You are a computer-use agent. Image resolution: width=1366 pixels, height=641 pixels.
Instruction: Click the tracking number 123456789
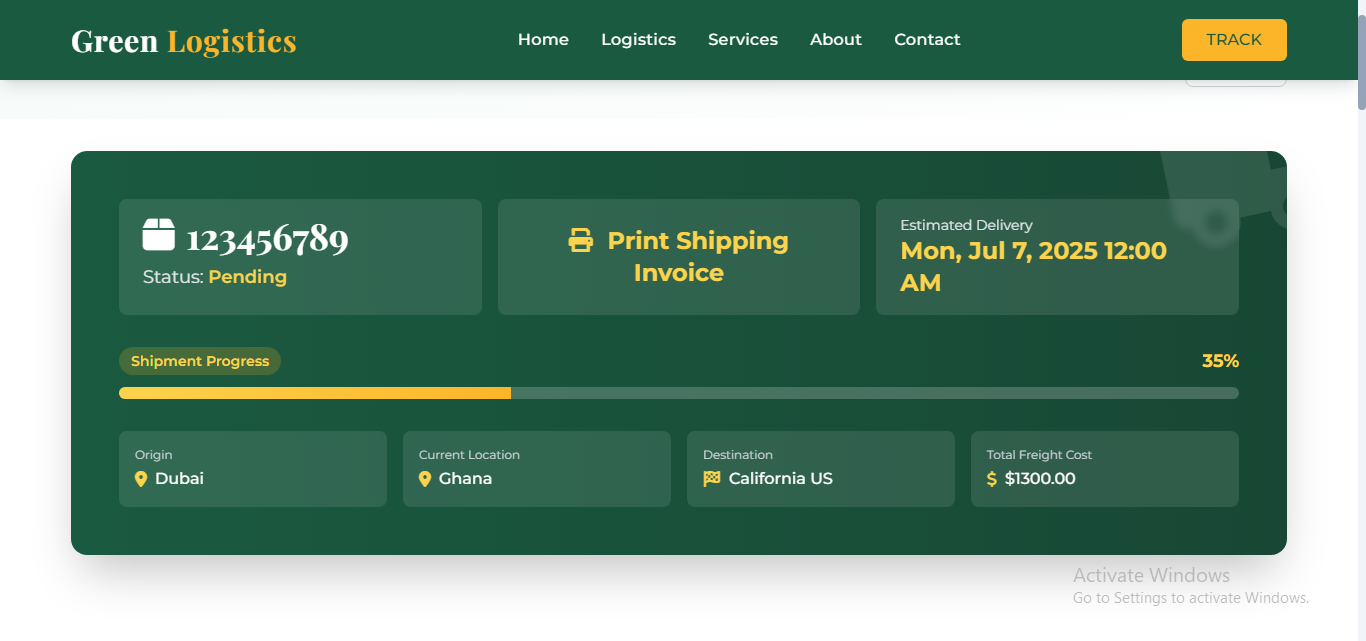[267, 239]
